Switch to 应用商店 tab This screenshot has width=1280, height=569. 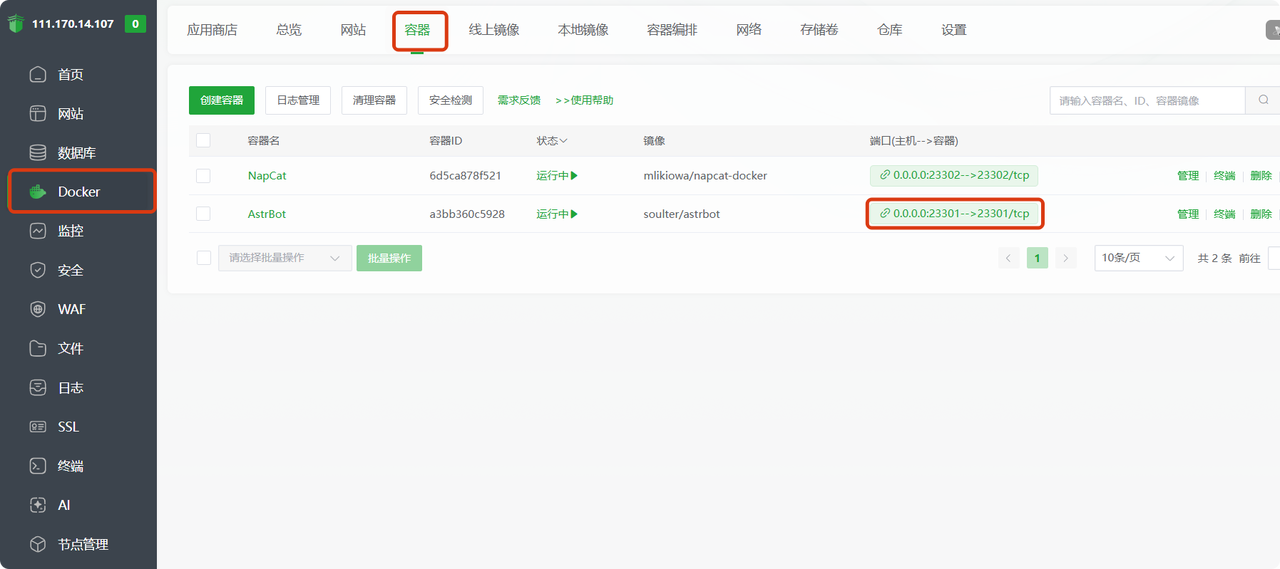pyautogui.click(x=212, y=30)
